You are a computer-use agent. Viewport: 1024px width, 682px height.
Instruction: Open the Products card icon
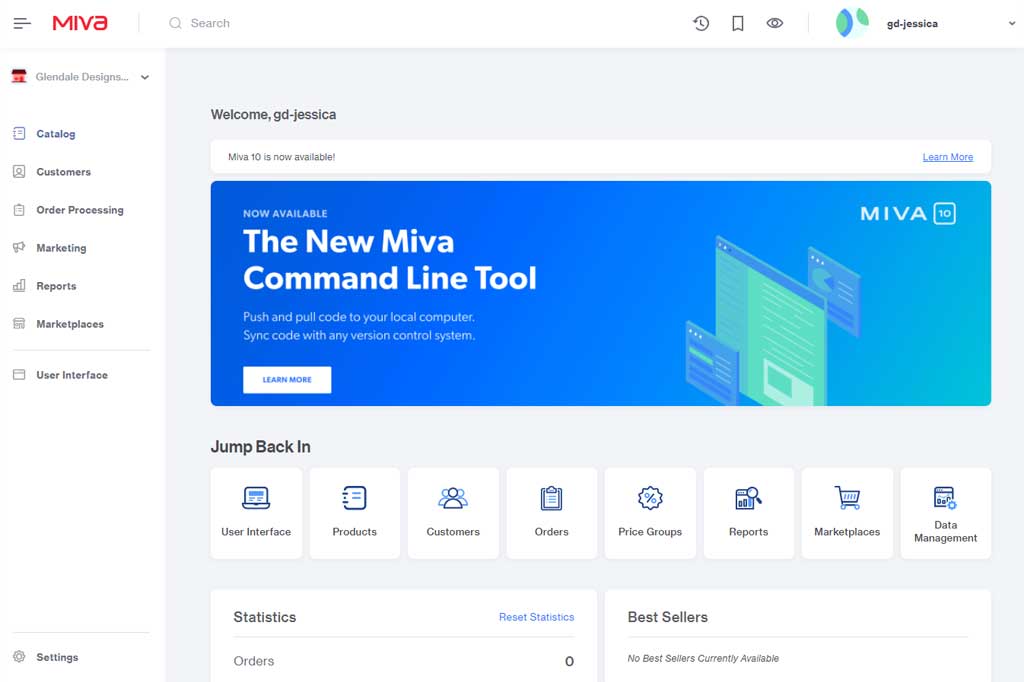click(354, 498)
